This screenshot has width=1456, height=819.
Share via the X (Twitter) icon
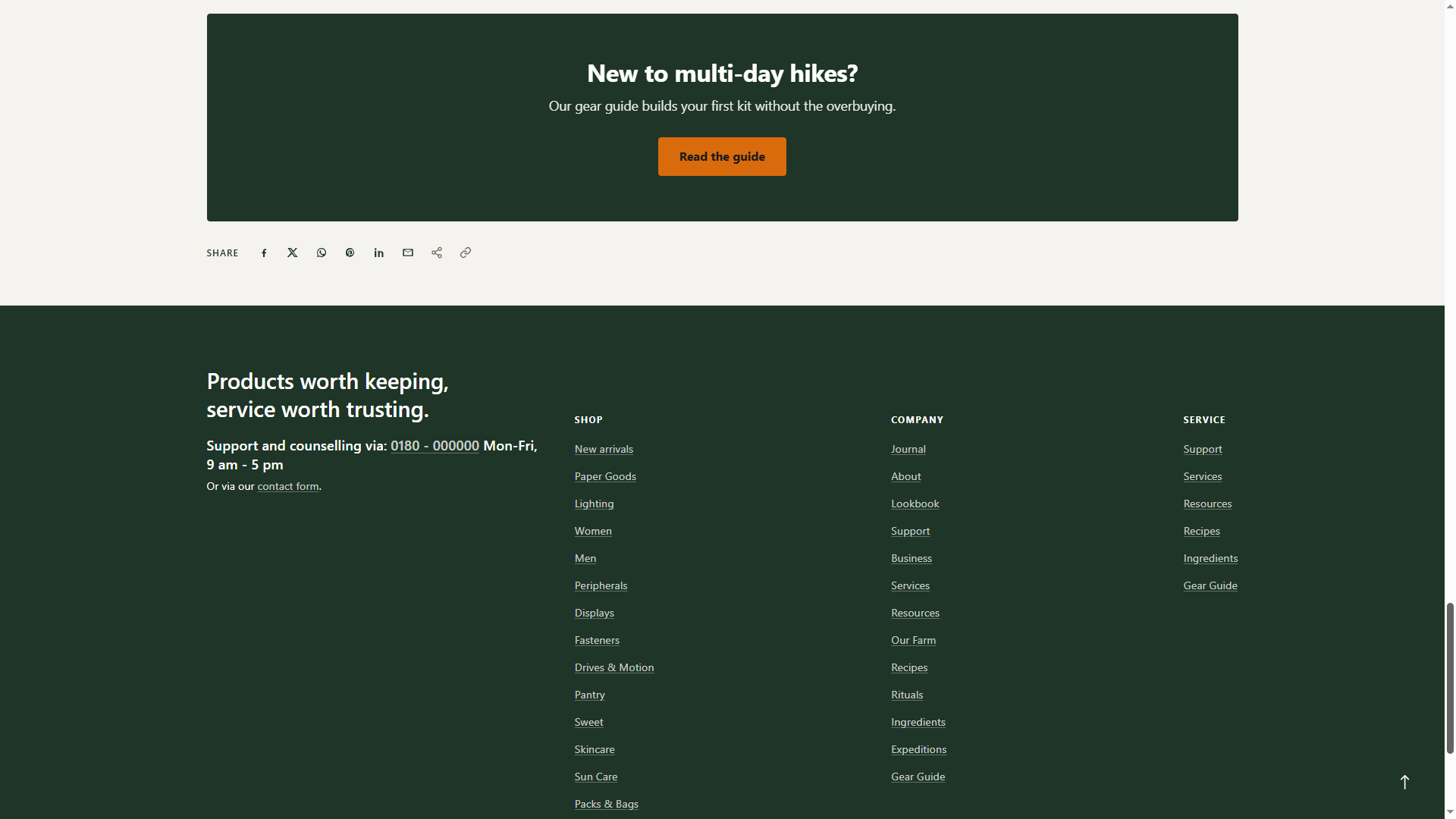(x=293, y=253)
